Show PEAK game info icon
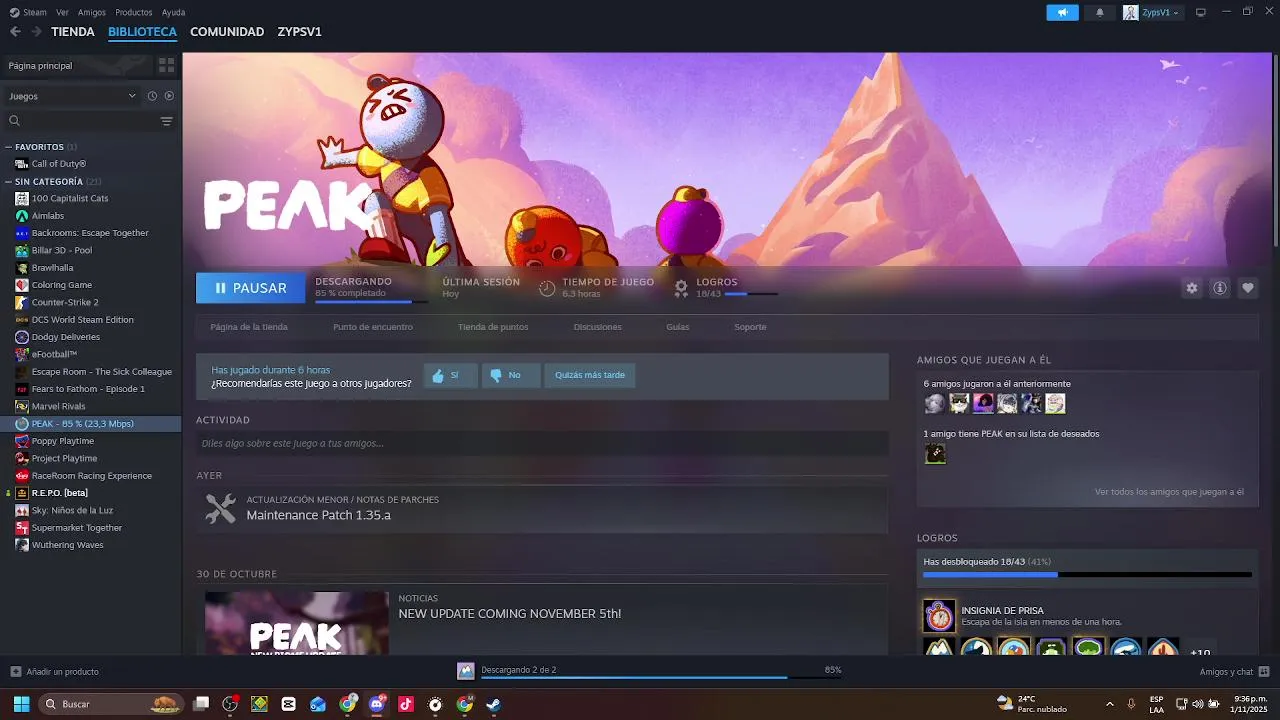Screen dimensions: 1280x720 tap(1219, 288)
